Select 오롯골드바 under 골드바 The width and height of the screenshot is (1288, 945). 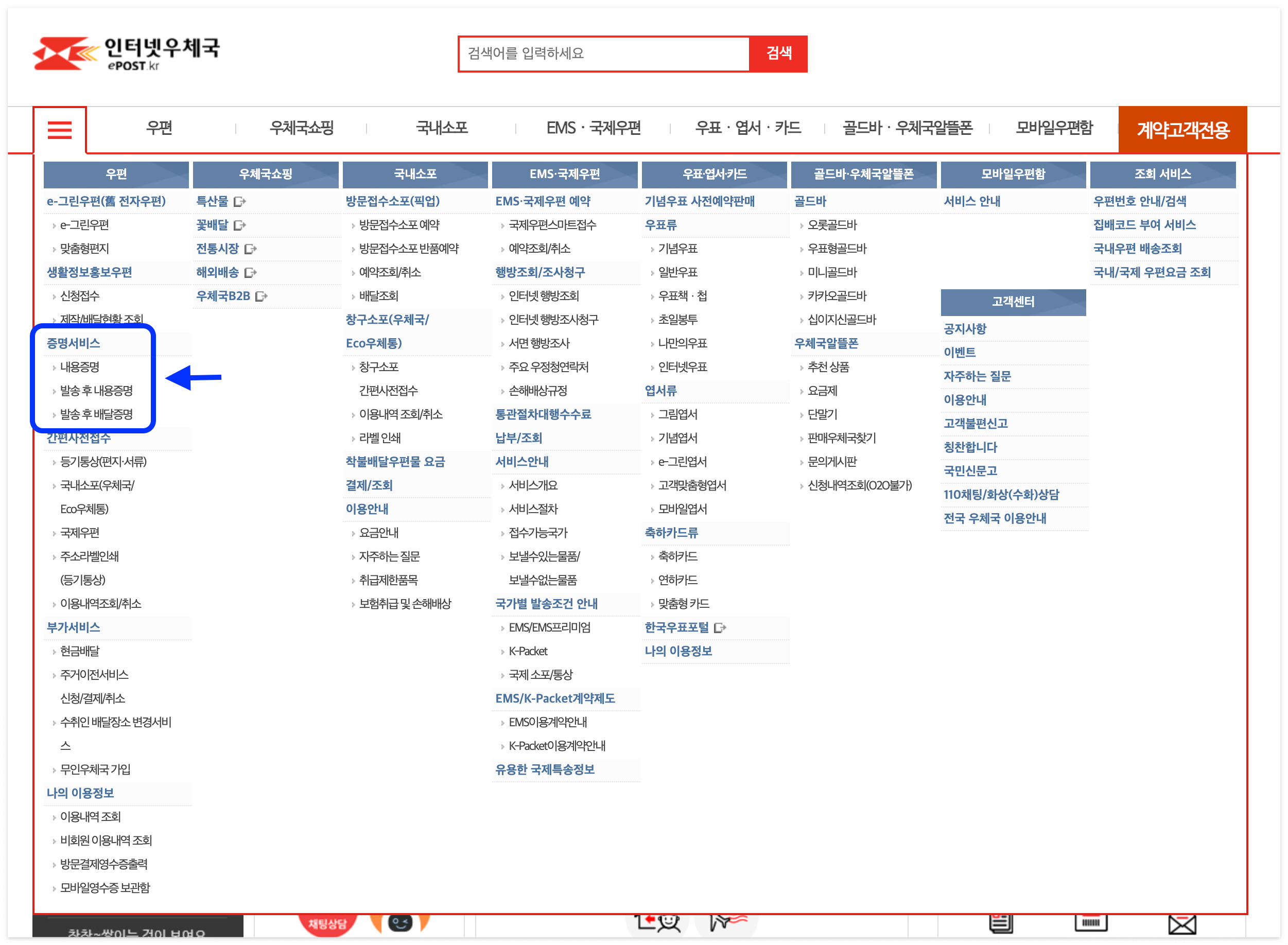pyautogui.click(x=832, y=225)
